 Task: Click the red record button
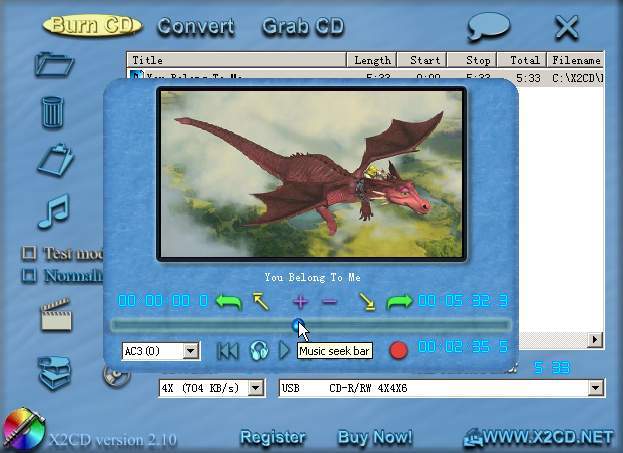pyautogui.click(x=398, y=350)
